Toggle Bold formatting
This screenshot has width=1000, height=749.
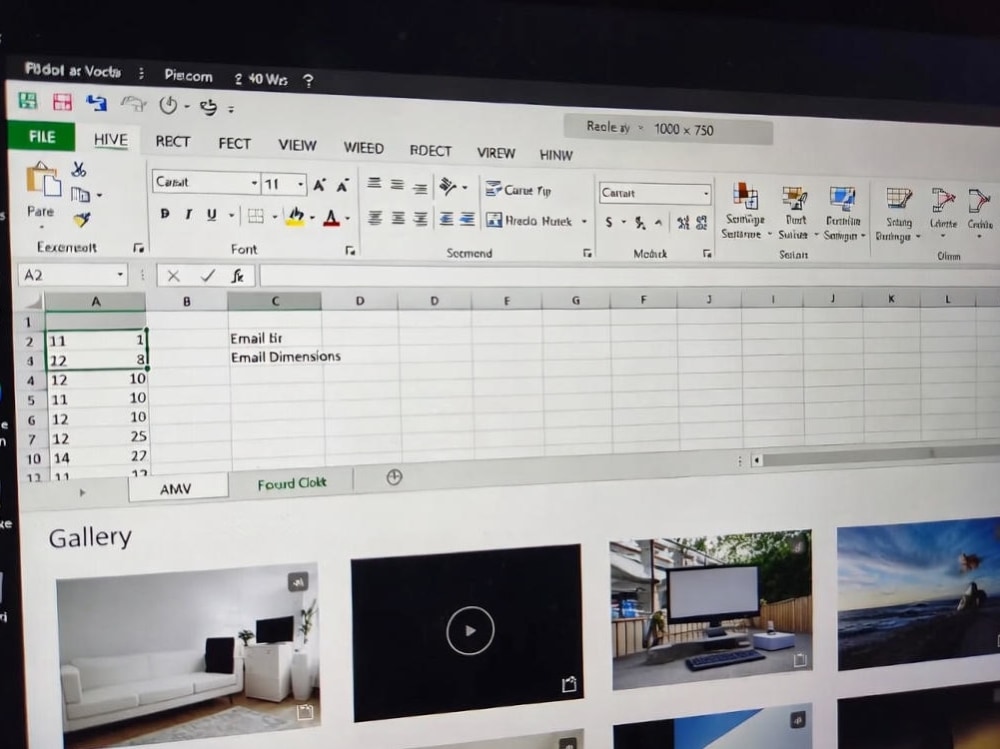tap(165, 214)
